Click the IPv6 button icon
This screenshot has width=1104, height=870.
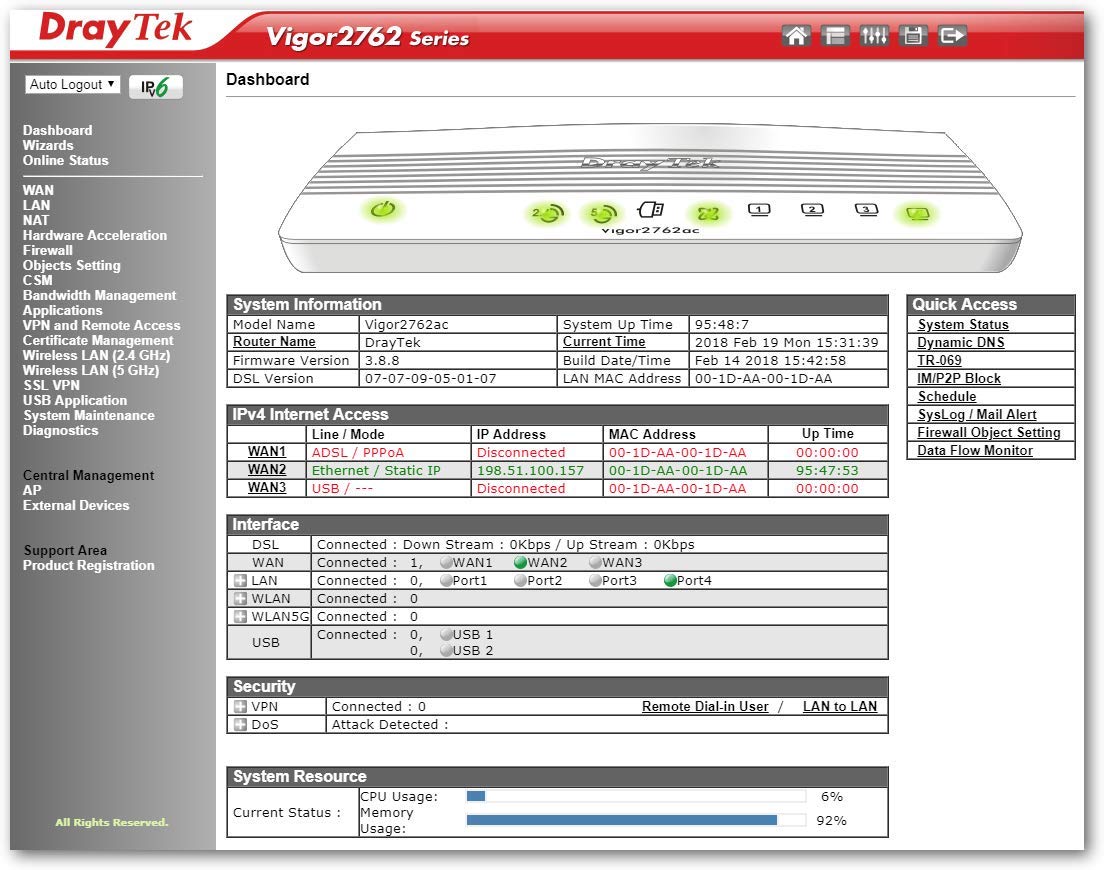[156, 87]
